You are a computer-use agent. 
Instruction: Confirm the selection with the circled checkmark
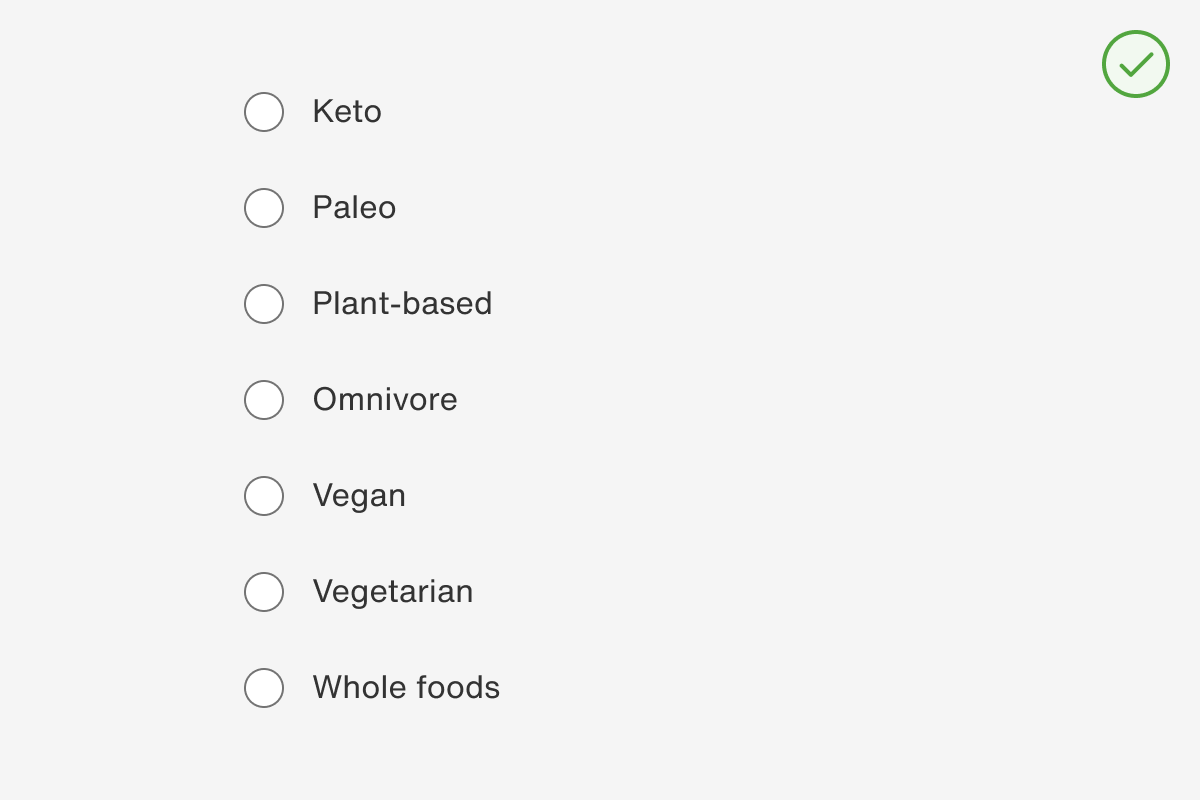tap(1135, 64)
